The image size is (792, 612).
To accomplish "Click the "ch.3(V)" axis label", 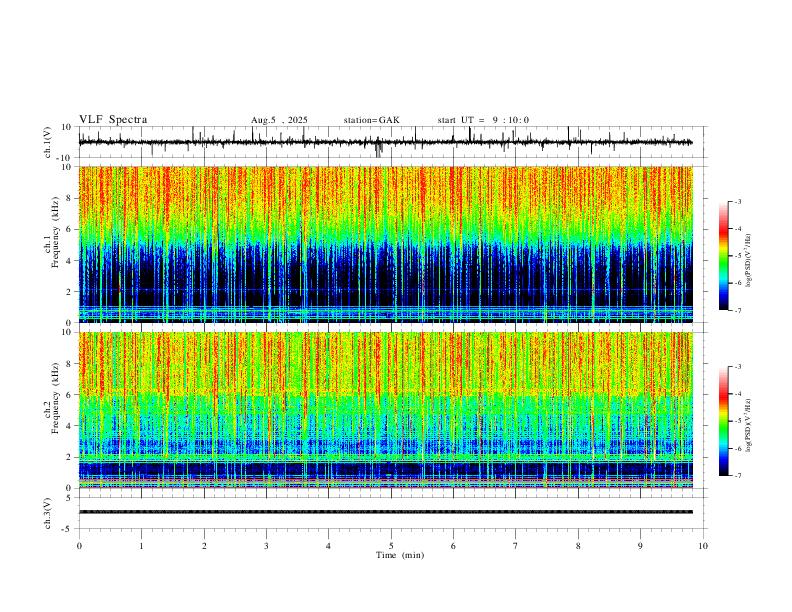I will pyautogui.click(x=48, y=513).
